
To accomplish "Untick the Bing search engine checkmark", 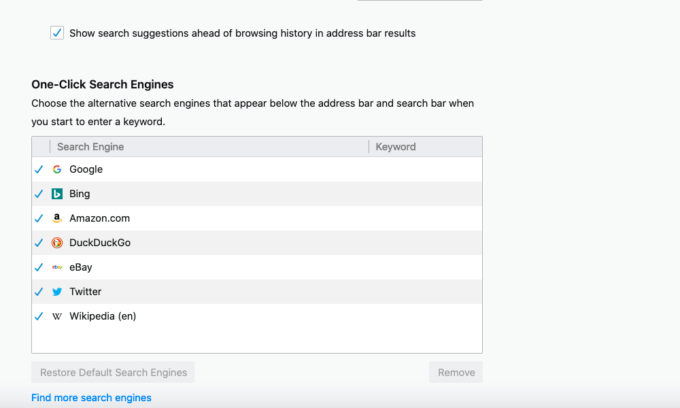I will pyautogui.click(x=39, y=194).
